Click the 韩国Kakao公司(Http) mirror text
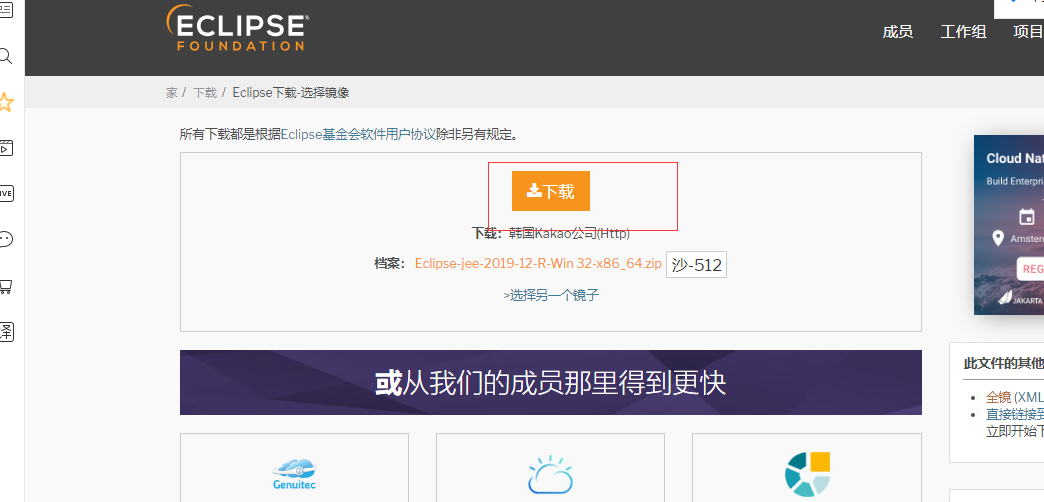The height and width of the screenshot is (502, 1044). point(569,234)
